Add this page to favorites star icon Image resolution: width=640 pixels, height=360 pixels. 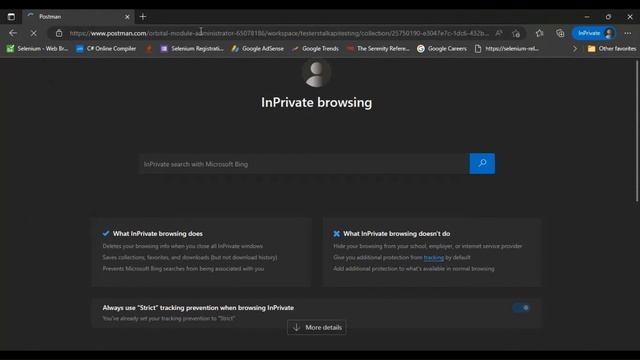click(x=516, y=33)
